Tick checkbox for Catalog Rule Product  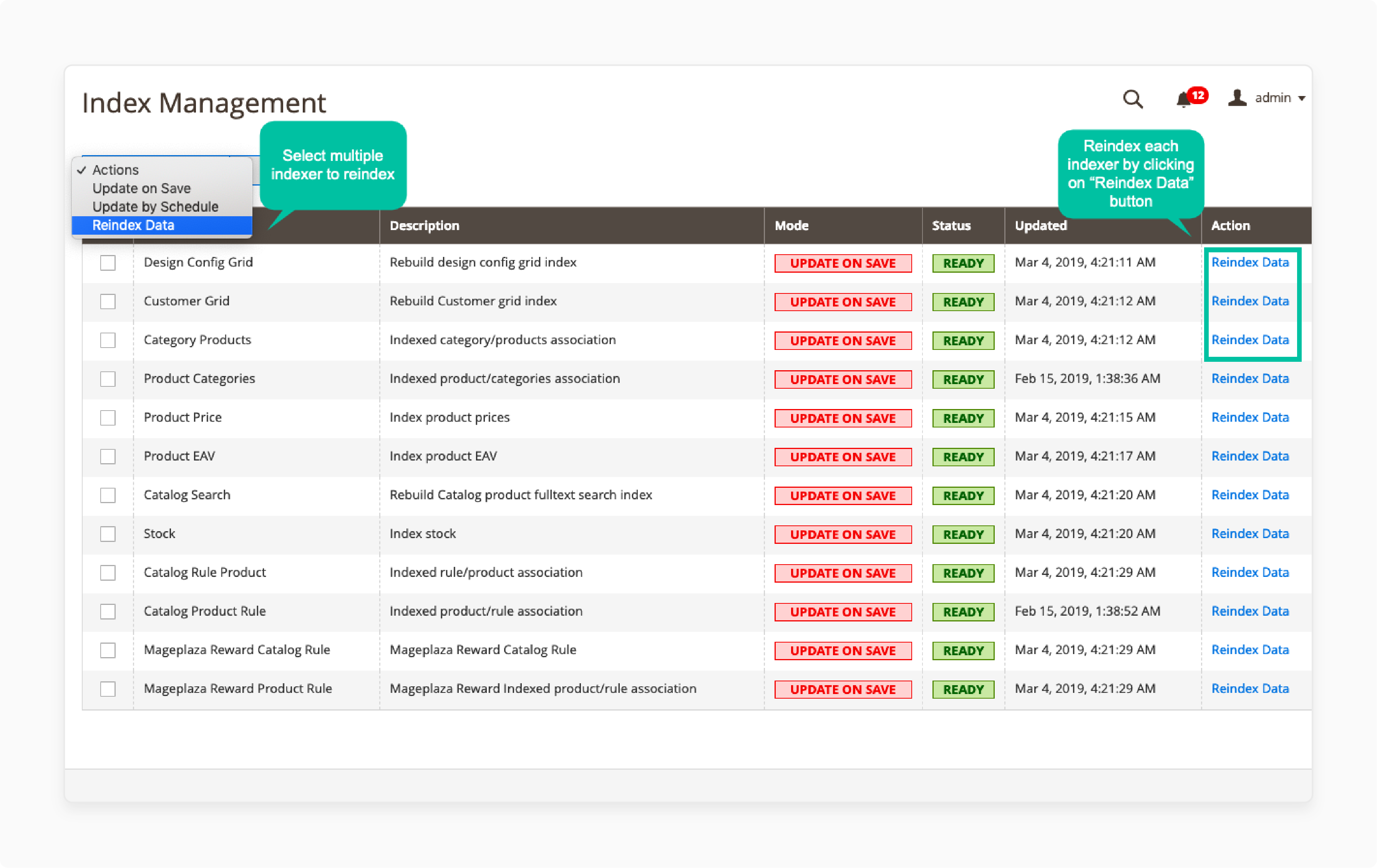point(108,573)
